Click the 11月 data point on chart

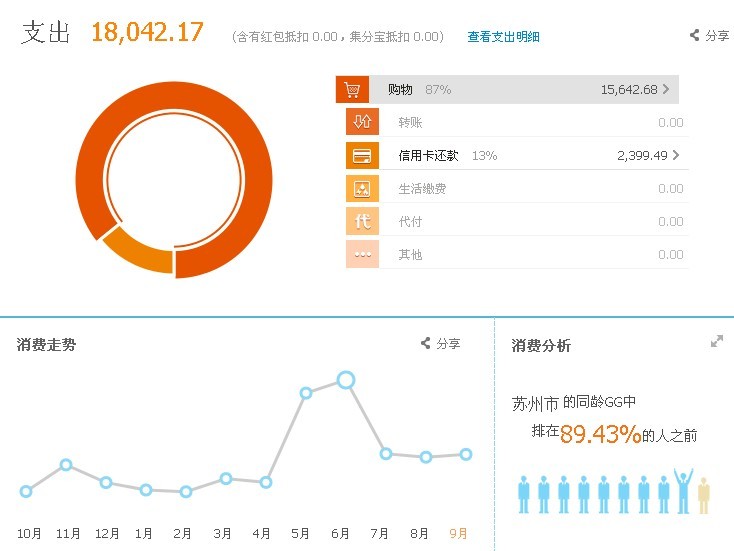click(x=66, y=465)
